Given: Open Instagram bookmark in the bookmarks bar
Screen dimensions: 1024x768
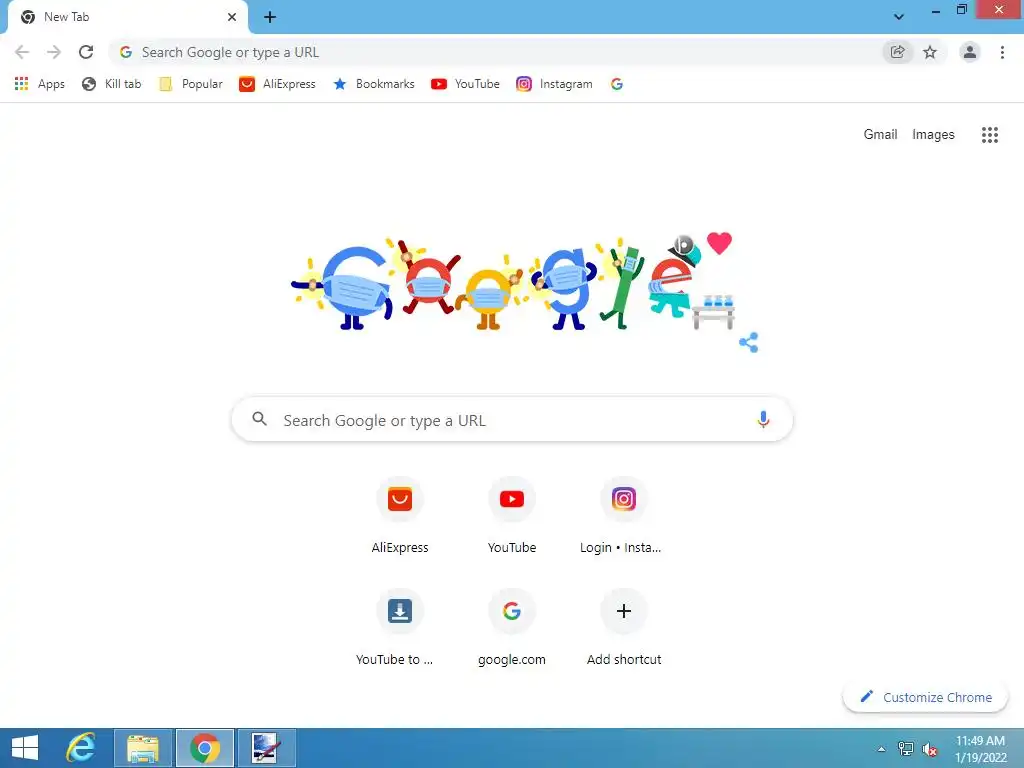Looking at the screenshot, I should [554, 84].
